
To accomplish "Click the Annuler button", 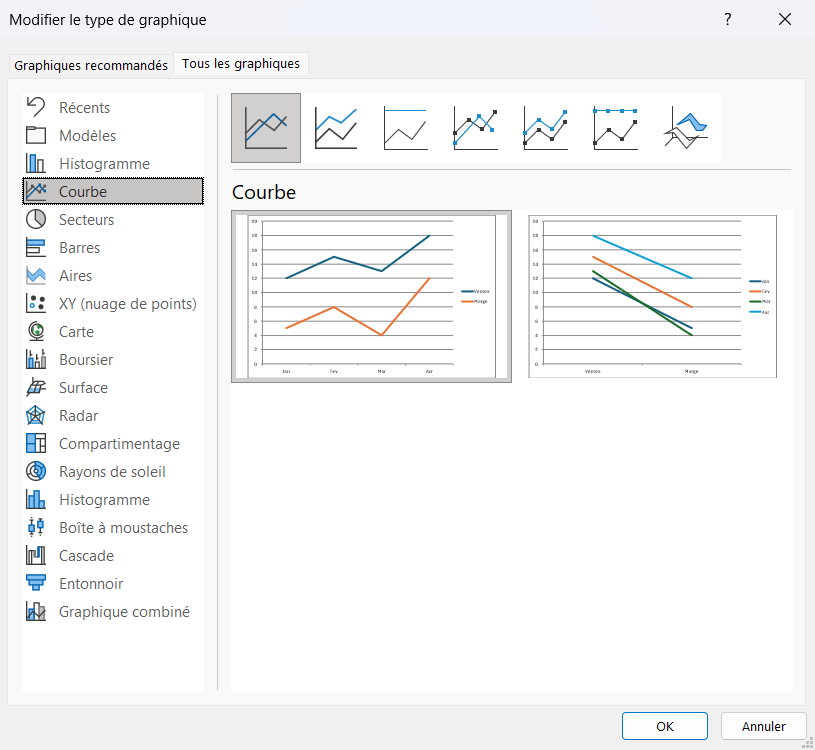I will point(764,726).
